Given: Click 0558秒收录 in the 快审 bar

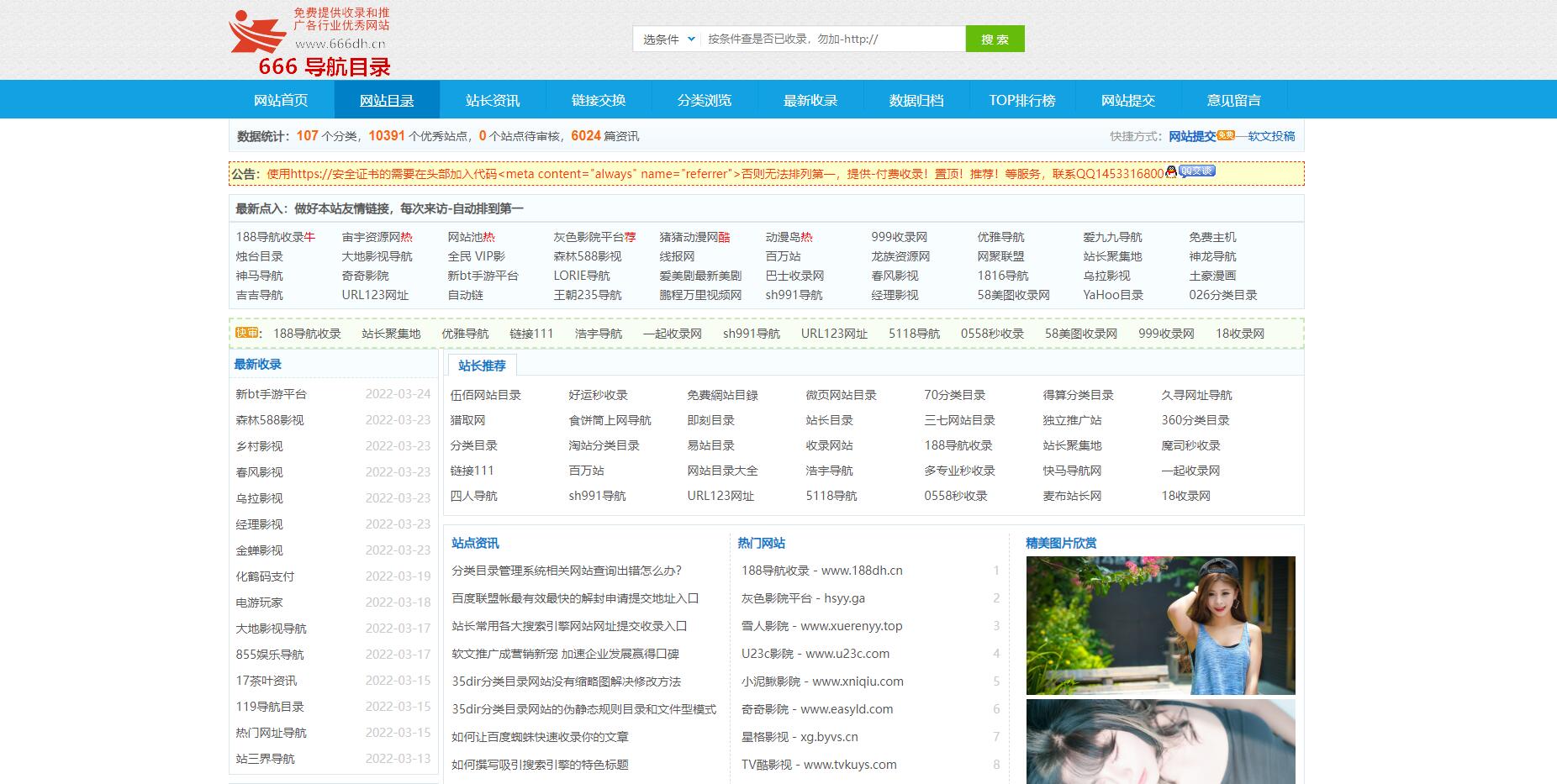Looking at the screenshot, I should (992, 334).
